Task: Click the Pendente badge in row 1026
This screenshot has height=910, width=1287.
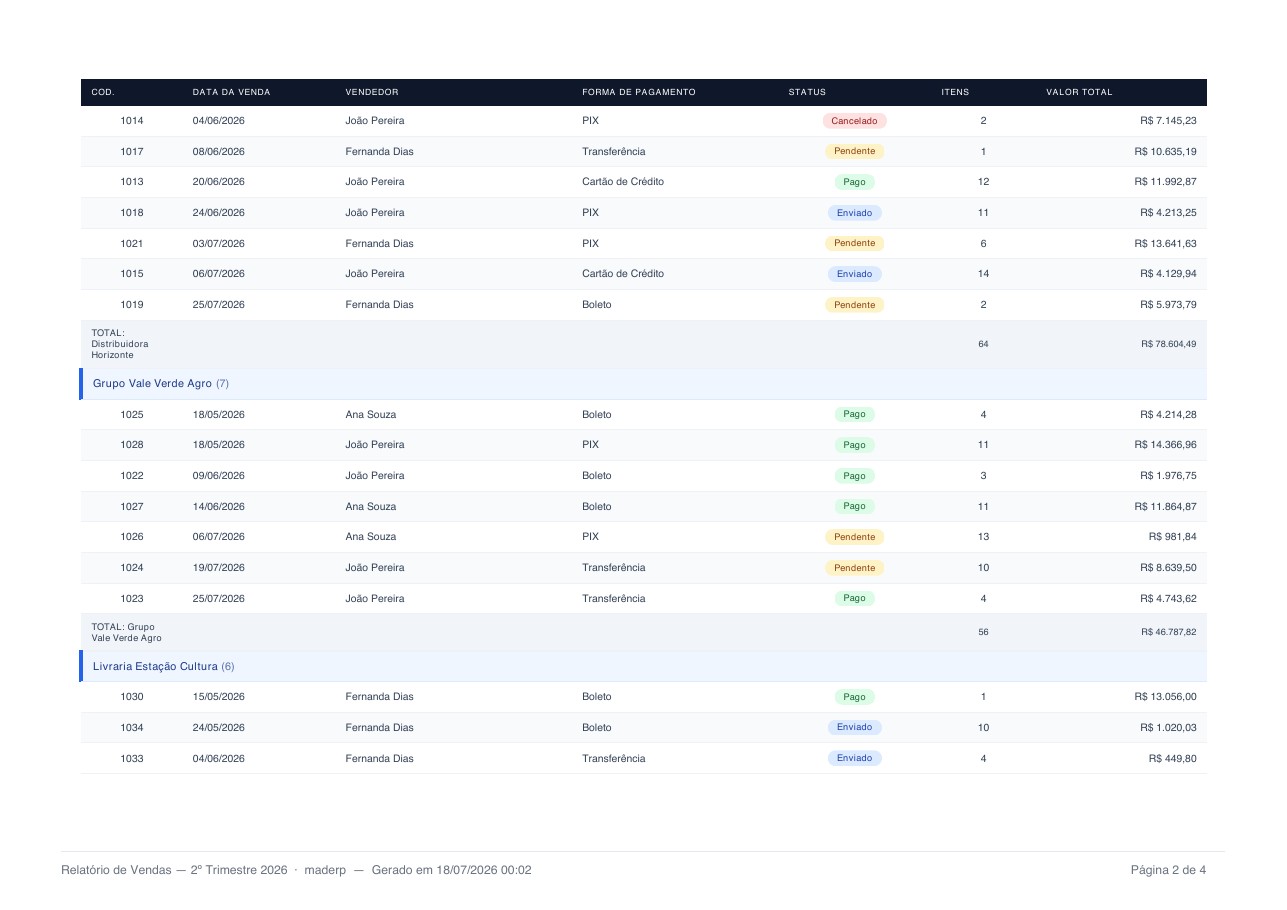Action: pos(854,537)
